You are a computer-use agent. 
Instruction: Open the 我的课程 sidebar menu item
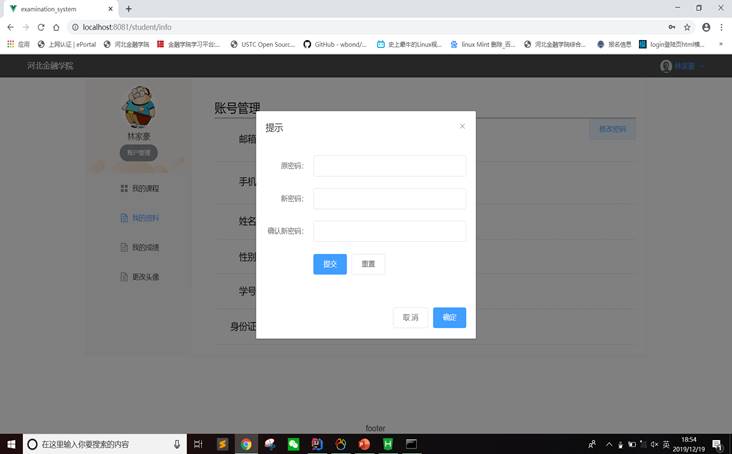point(140,189)
